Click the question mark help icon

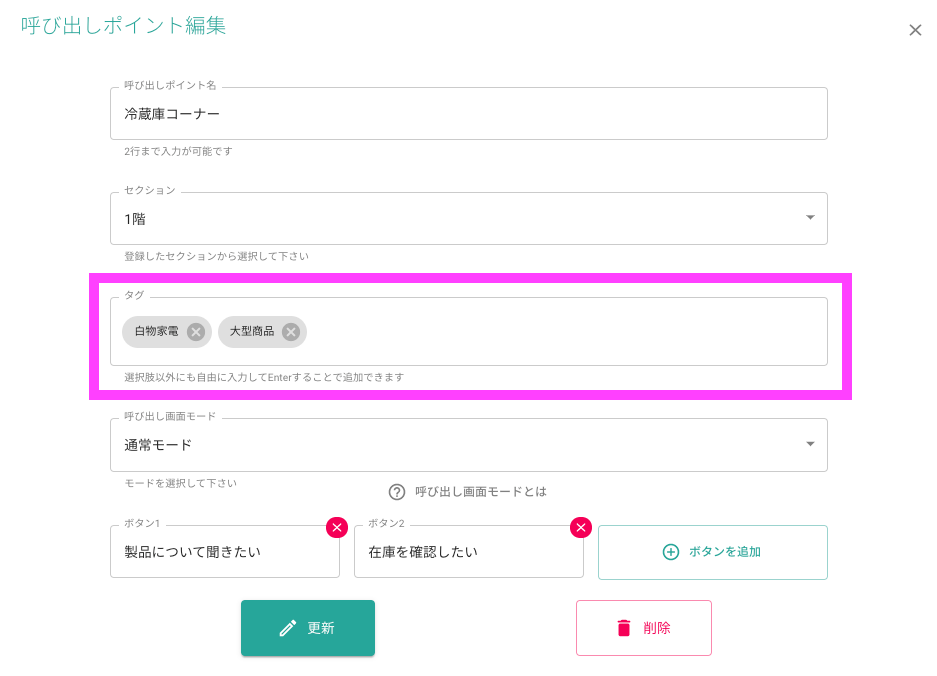tap(397, 492)
